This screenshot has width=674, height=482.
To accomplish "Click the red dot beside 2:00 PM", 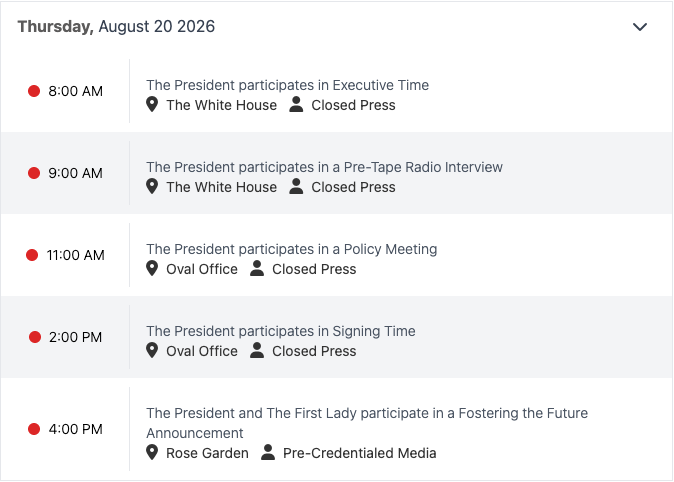I will pyautogui.click(x=35, y=337).
